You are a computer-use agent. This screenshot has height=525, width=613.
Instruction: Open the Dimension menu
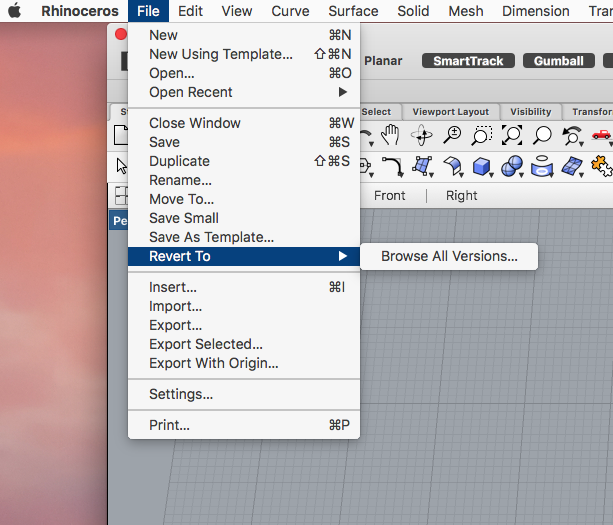point(536,11)
